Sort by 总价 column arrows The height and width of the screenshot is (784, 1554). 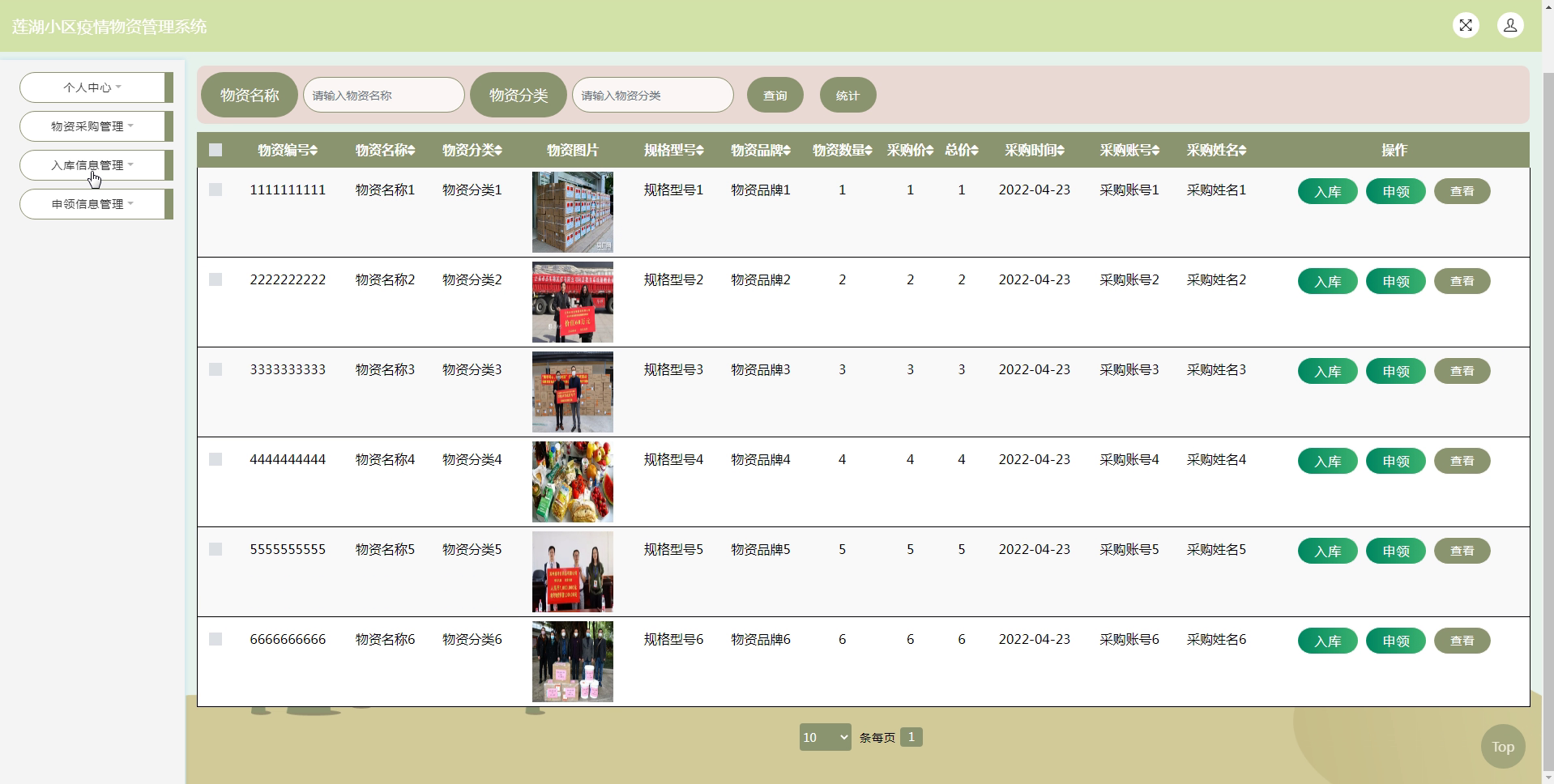click(975, 150)
